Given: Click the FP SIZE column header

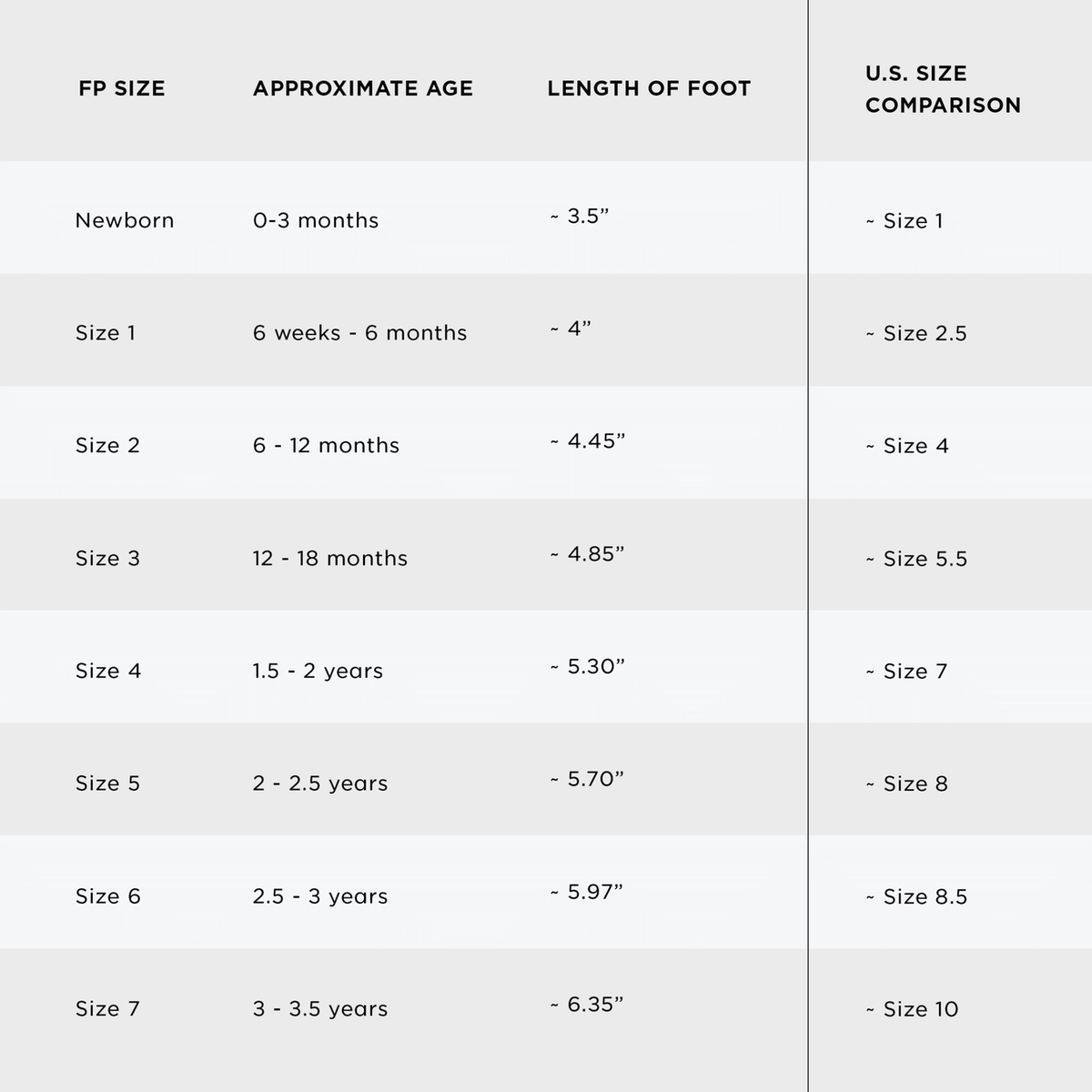Looking at the screenshot, I should pyautogui.click(x=122, y=88).
